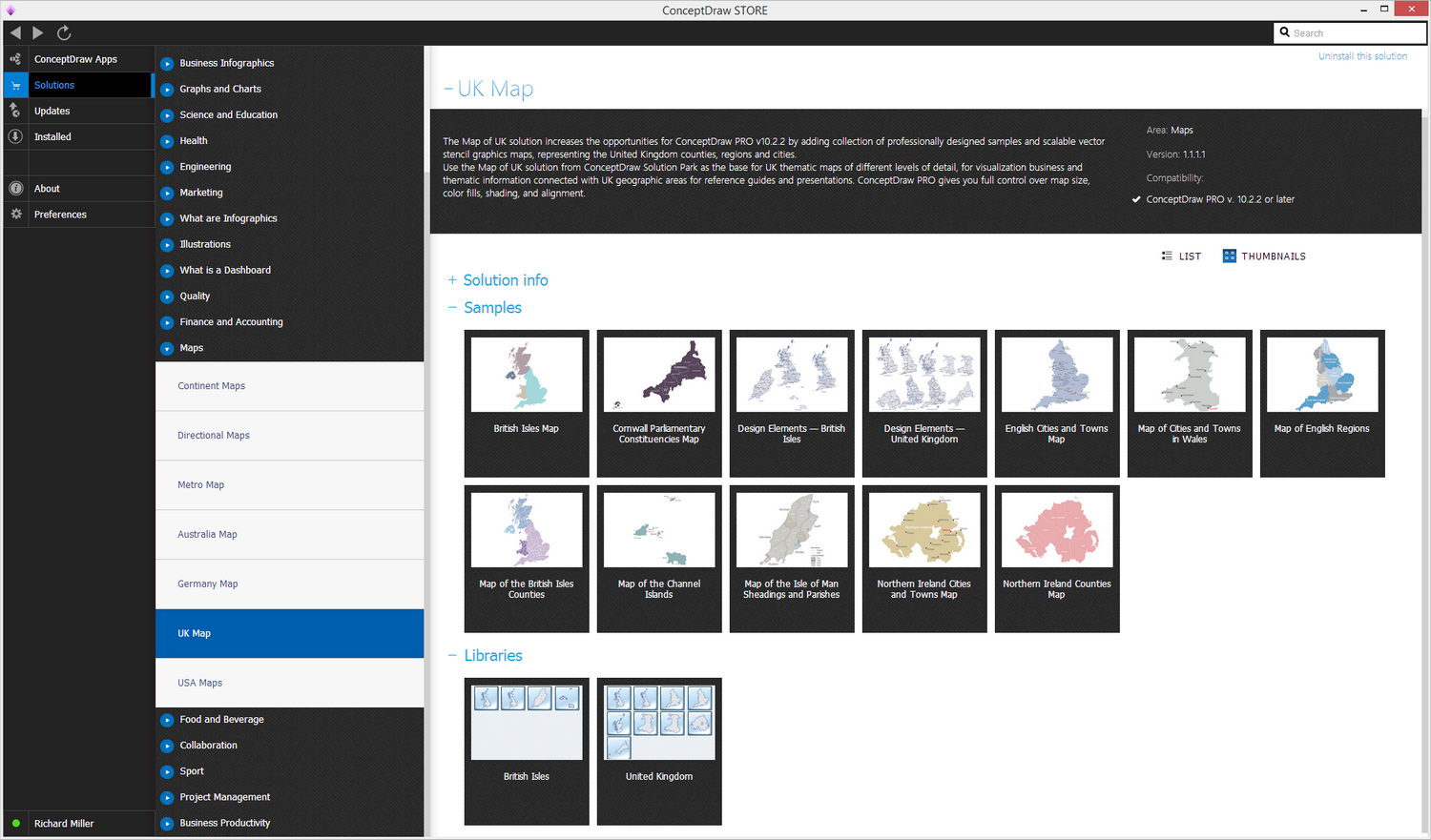Open the United Kingdom library
The image size is (1431, 840).
[659, 751]
